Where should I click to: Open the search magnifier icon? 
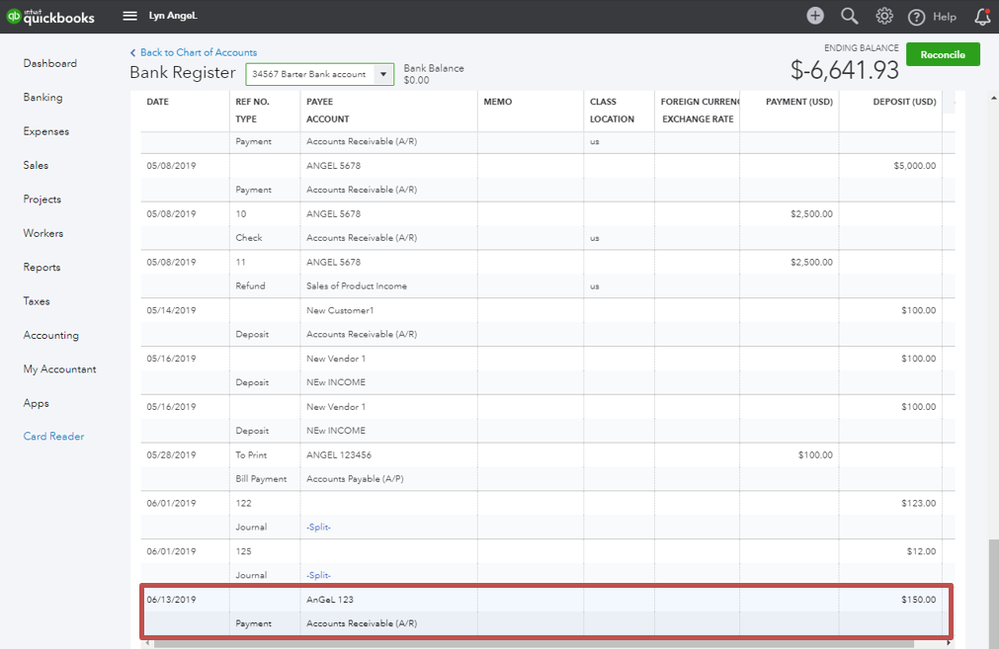849,16
